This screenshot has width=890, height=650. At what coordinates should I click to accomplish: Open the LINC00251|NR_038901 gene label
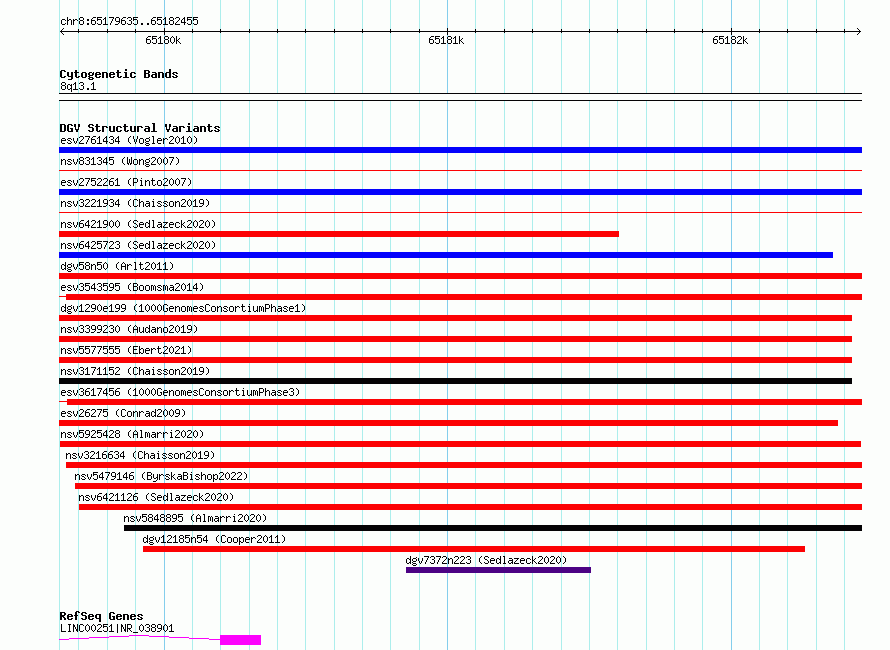tap(117, 628)
